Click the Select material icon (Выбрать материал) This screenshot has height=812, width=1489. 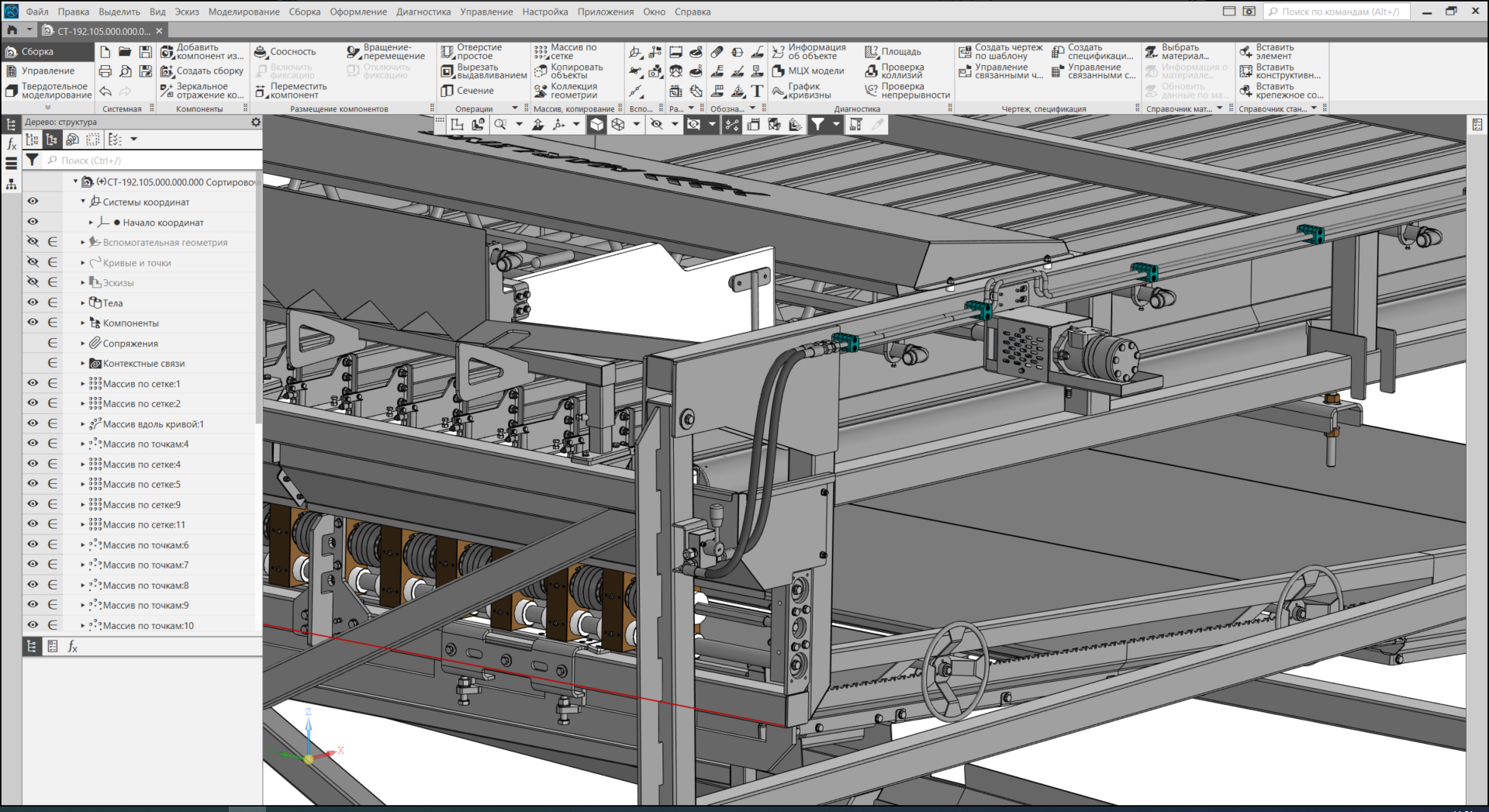(1152, 52)
